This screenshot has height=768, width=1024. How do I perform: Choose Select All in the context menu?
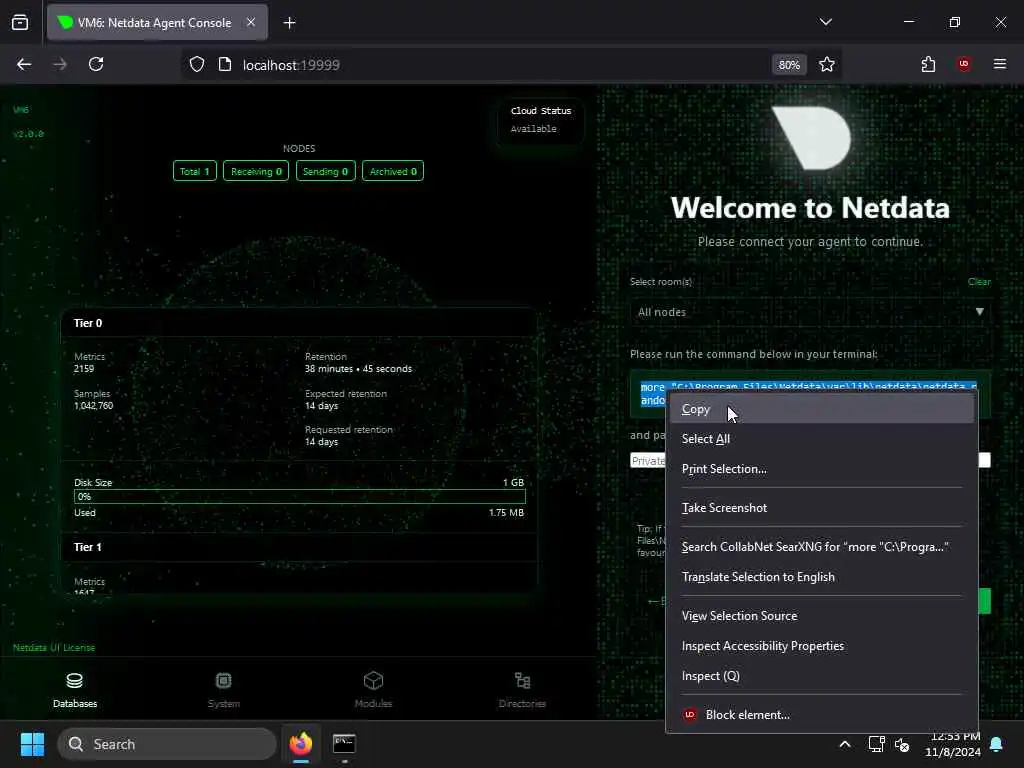[822, 439]
